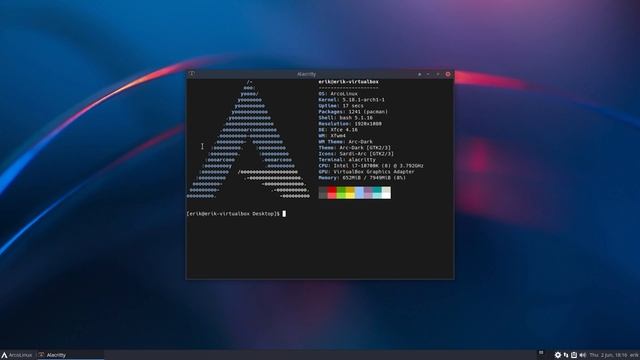Screen dimensions: 640x360
Task: Close the Alacritty window with red button
Action: pyautogui.click(x=448, y=74)
